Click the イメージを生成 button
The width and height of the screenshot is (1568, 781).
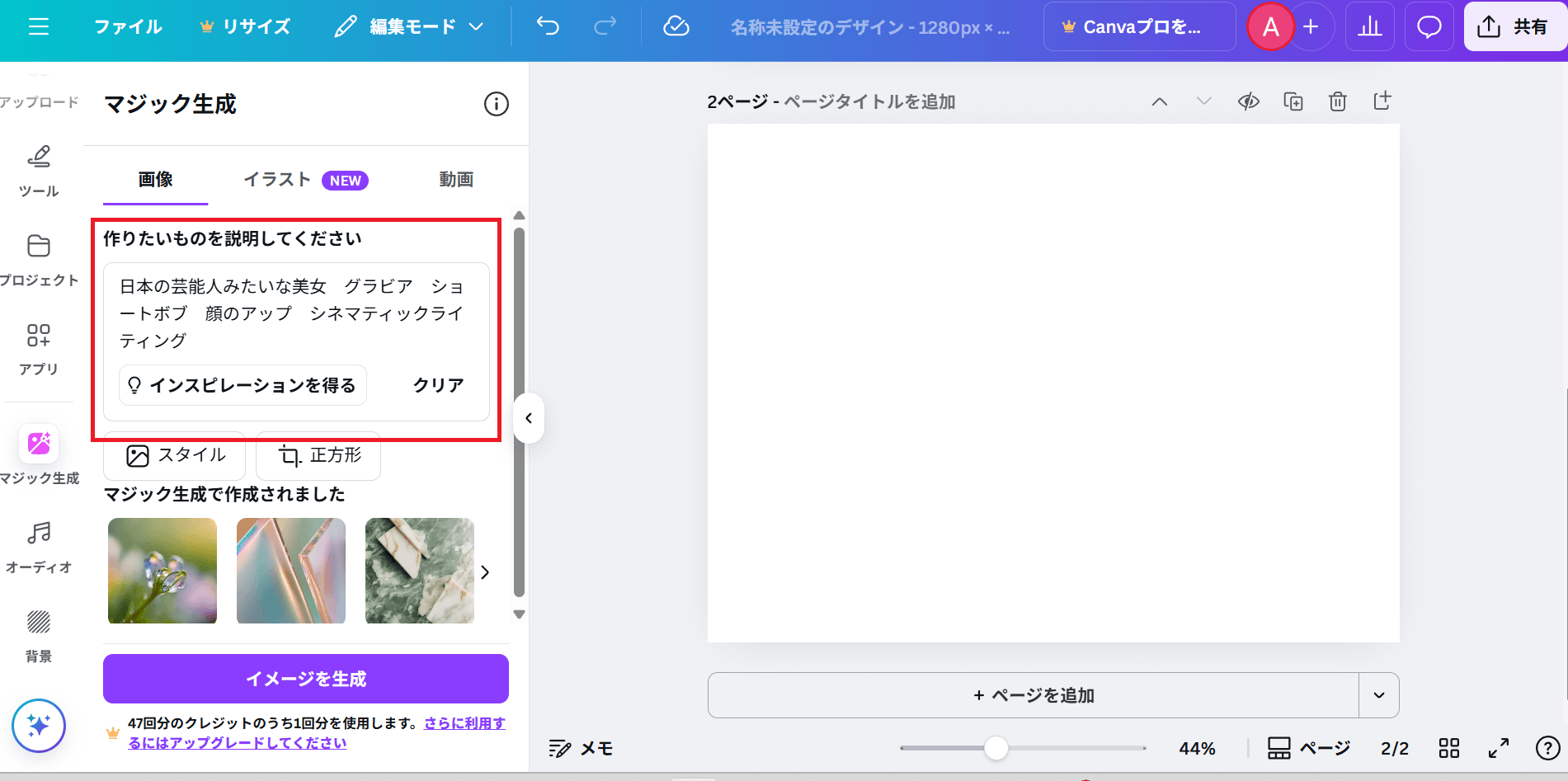click(x=305, y=679)
